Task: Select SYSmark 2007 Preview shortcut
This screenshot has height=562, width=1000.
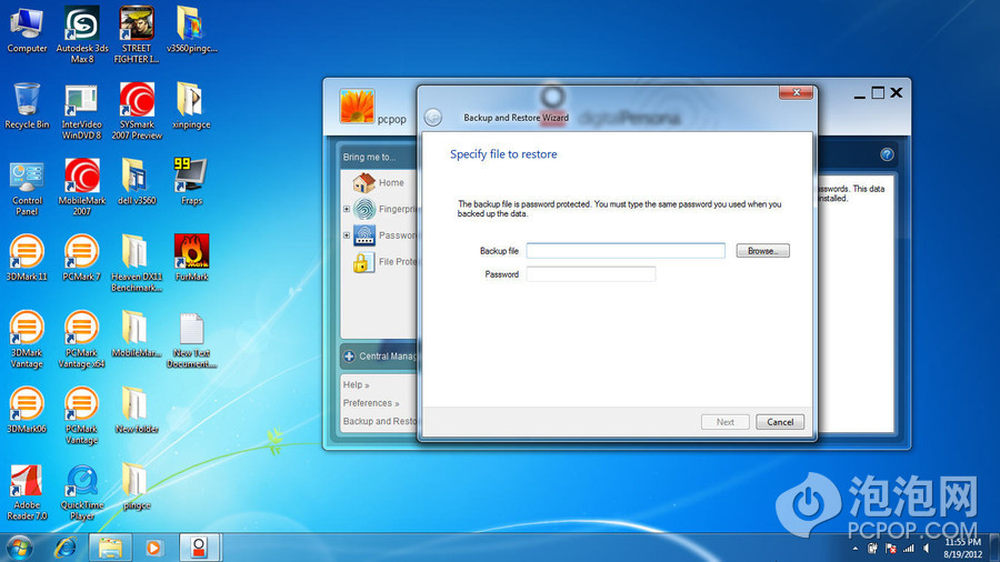Action: 136,111
